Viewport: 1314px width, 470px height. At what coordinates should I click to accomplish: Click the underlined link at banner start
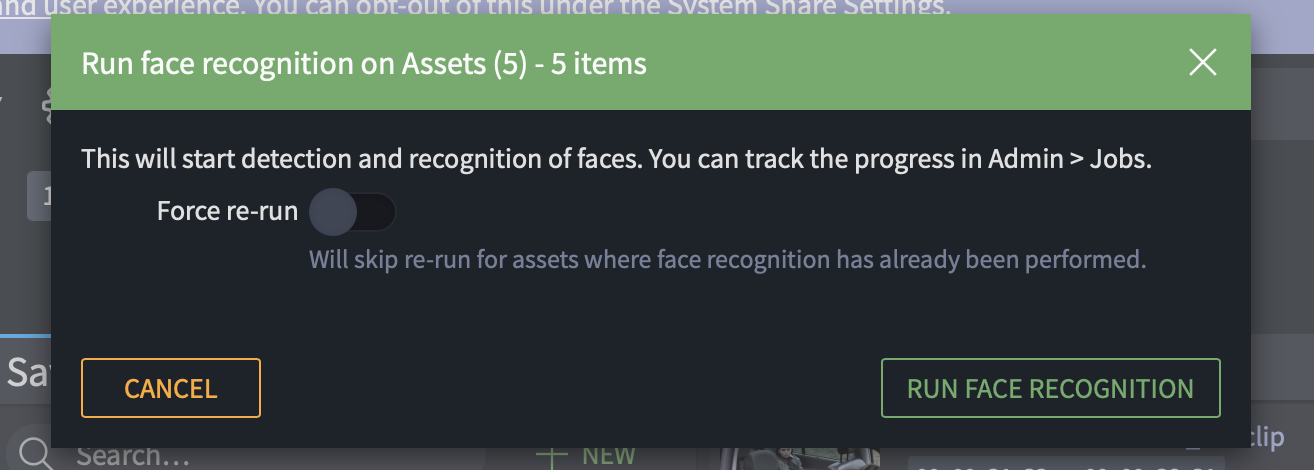pos(20,6)
